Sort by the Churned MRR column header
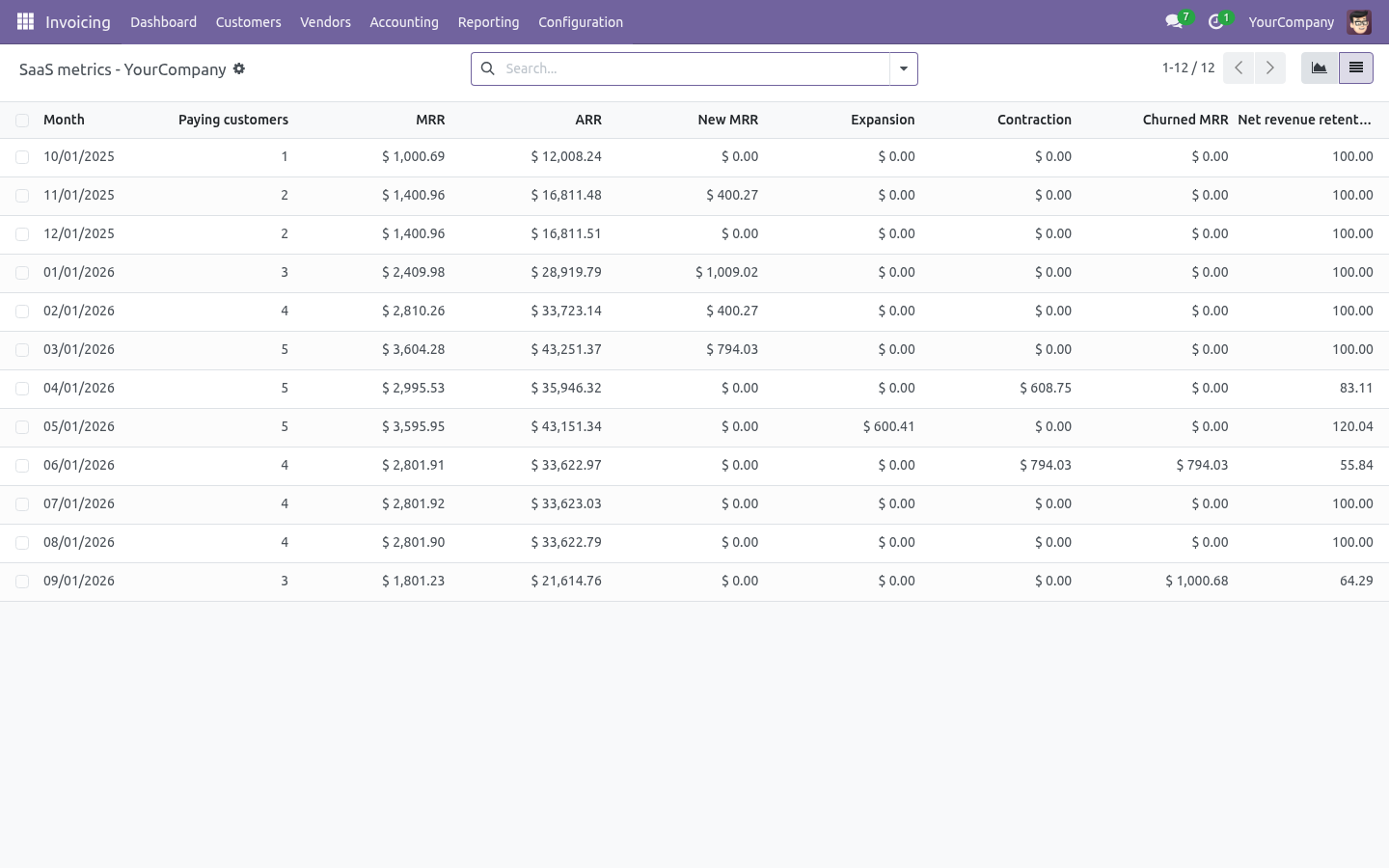1389x868 pixels. (x=1185, y=120)
